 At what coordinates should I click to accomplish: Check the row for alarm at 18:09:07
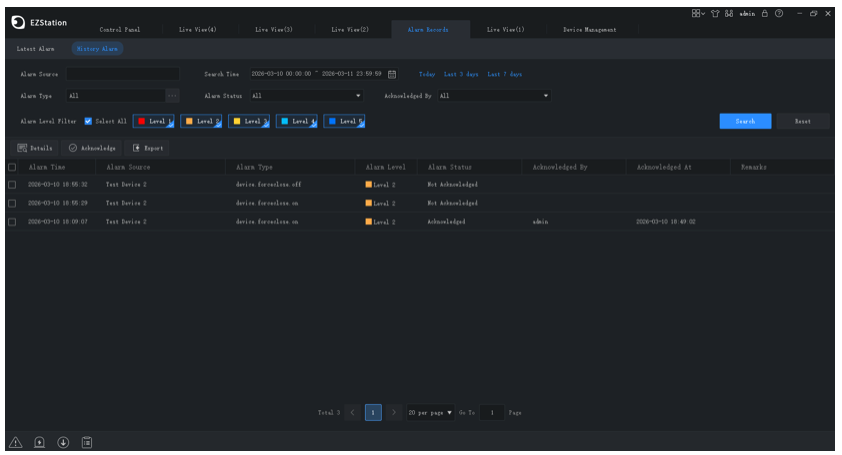pos(12,222)
